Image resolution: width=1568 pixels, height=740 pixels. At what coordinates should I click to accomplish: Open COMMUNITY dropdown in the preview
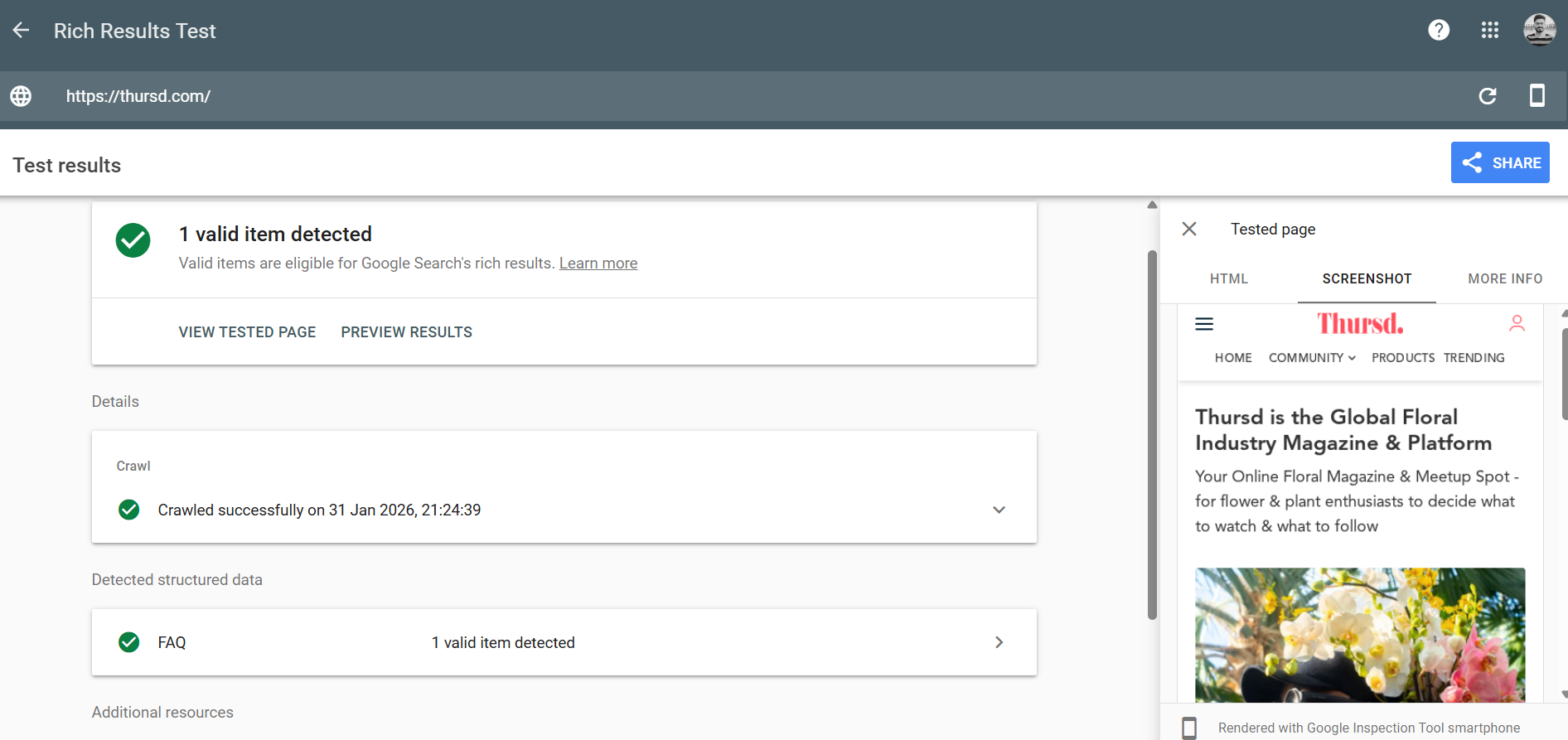tap(1312, 358)
